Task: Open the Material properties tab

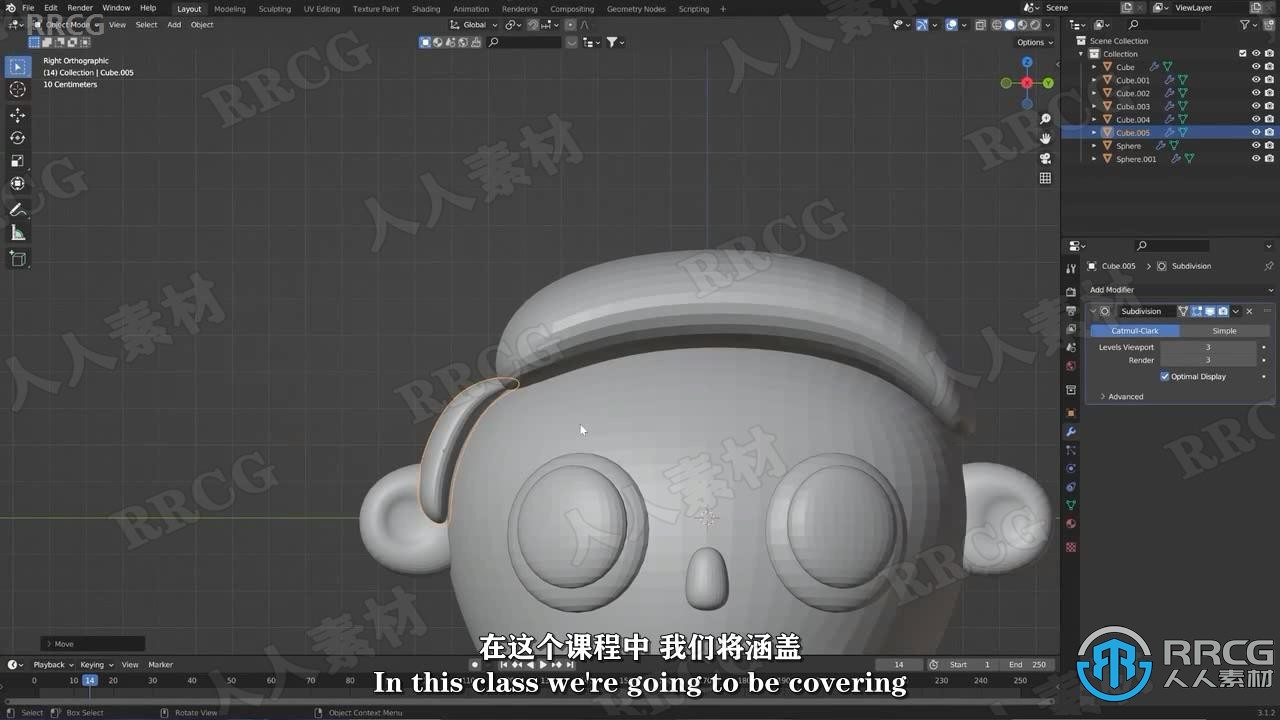Action: point(1071,524)
